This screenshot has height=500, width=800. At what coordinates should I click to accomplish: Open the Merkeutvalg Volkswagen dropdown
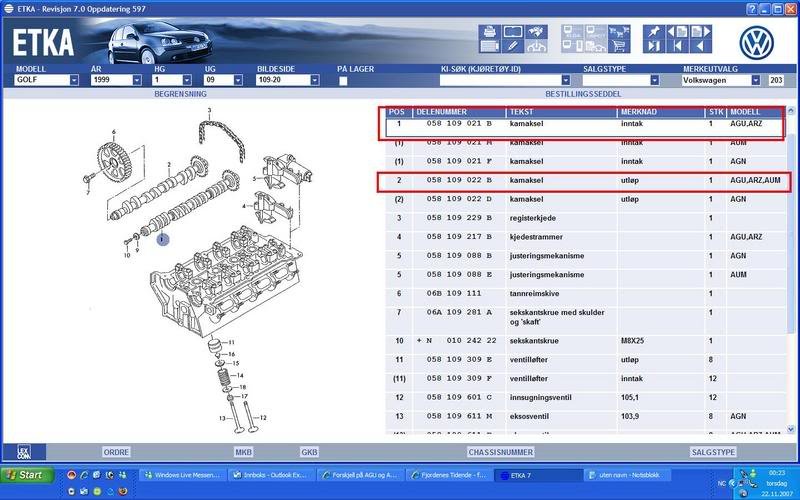pyautogui.click(x=755, y=80)
